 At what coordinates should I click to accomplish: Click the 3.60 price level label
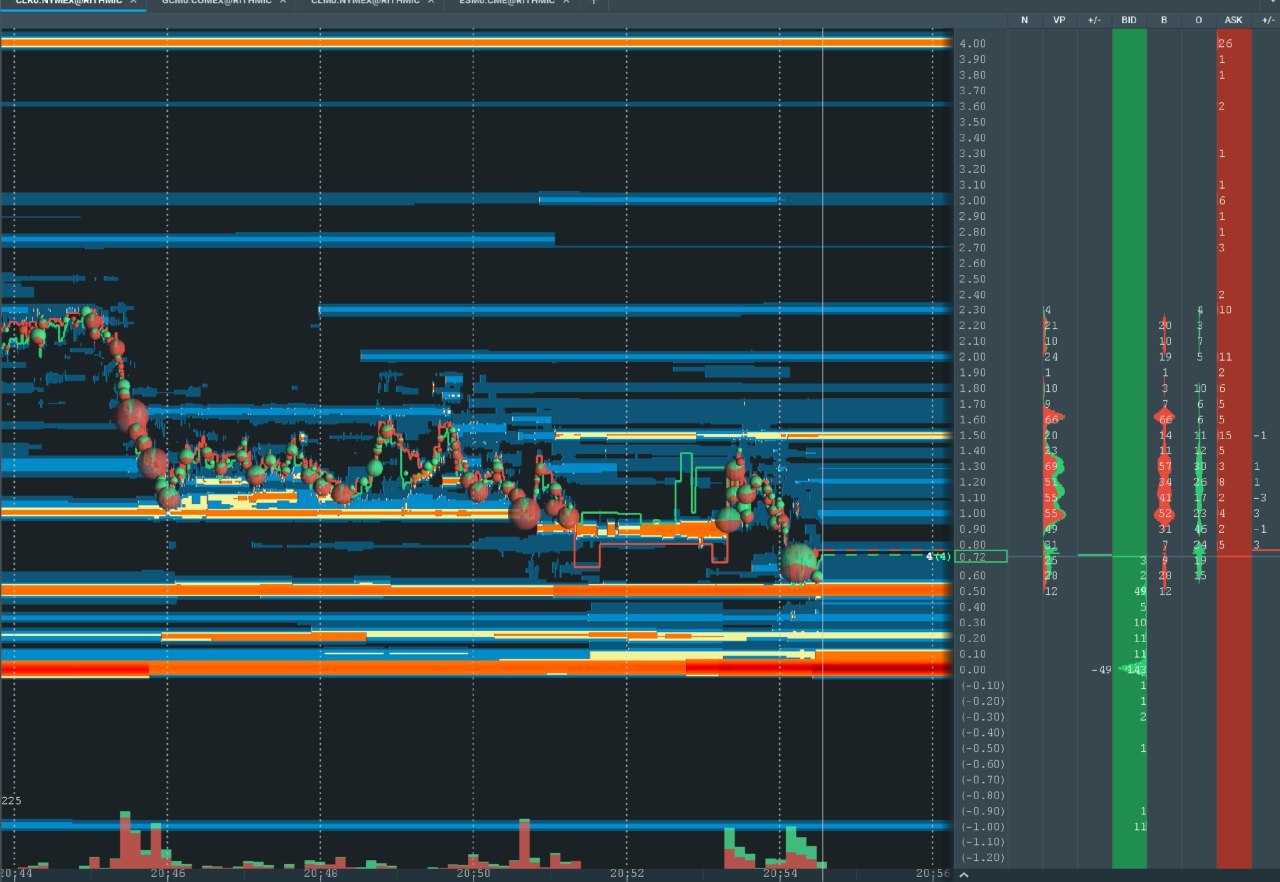click(972, 106)
